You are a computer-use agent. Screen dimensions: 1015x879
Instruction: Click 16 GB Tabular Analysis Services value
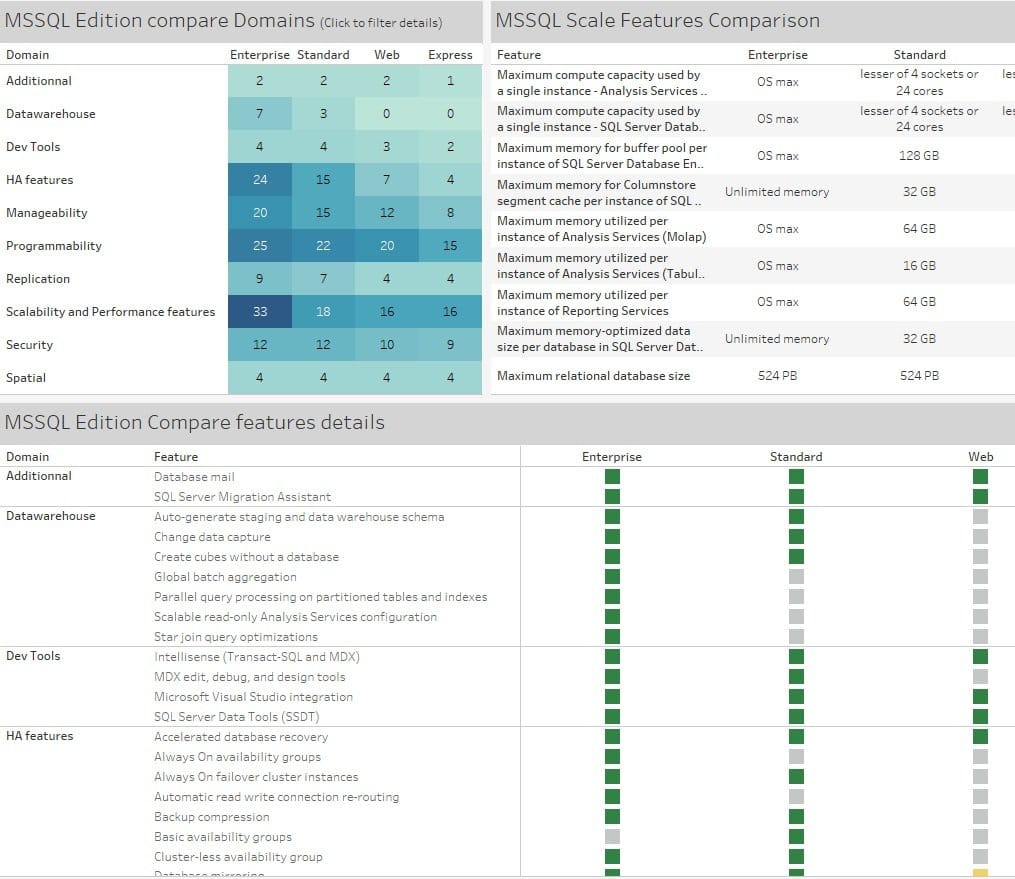coord(919,265)
